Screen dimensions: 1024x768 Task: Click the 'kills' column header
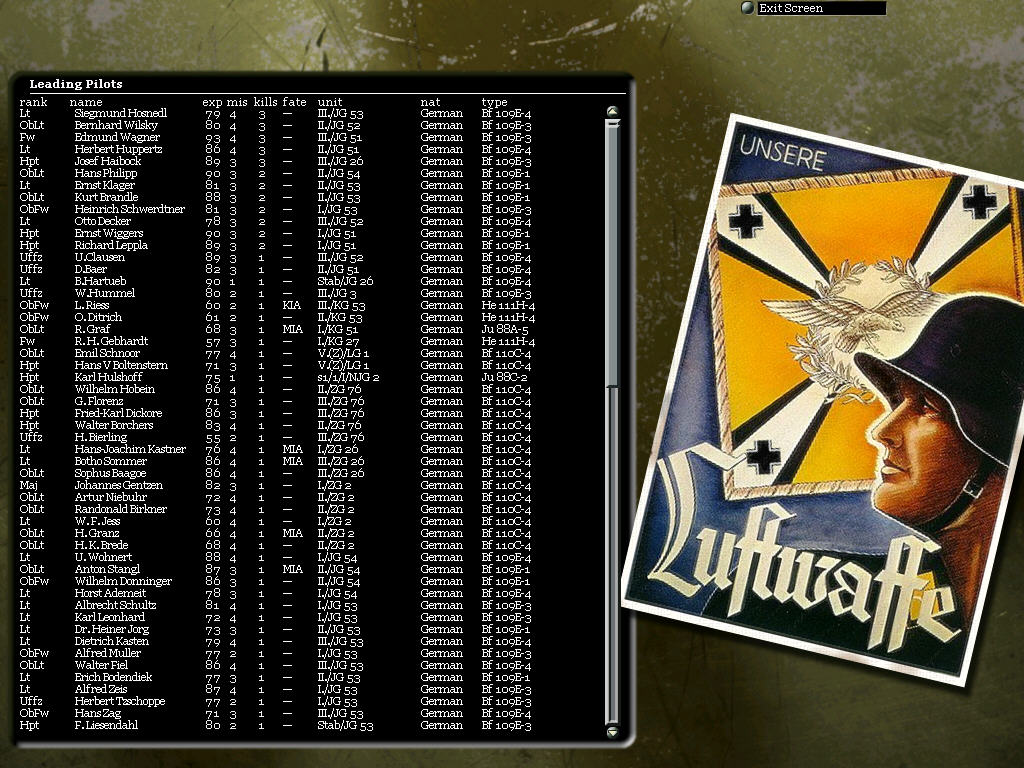tap(266, 102)
